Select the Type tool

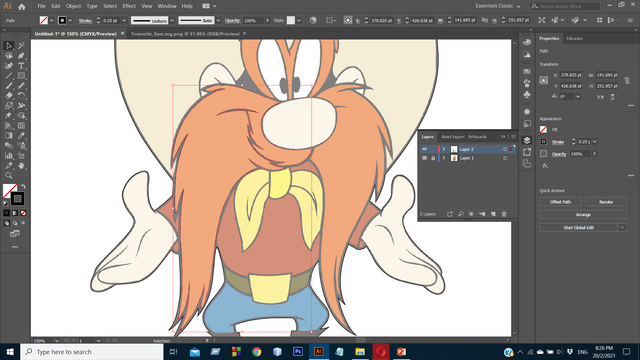click(21, 66)
